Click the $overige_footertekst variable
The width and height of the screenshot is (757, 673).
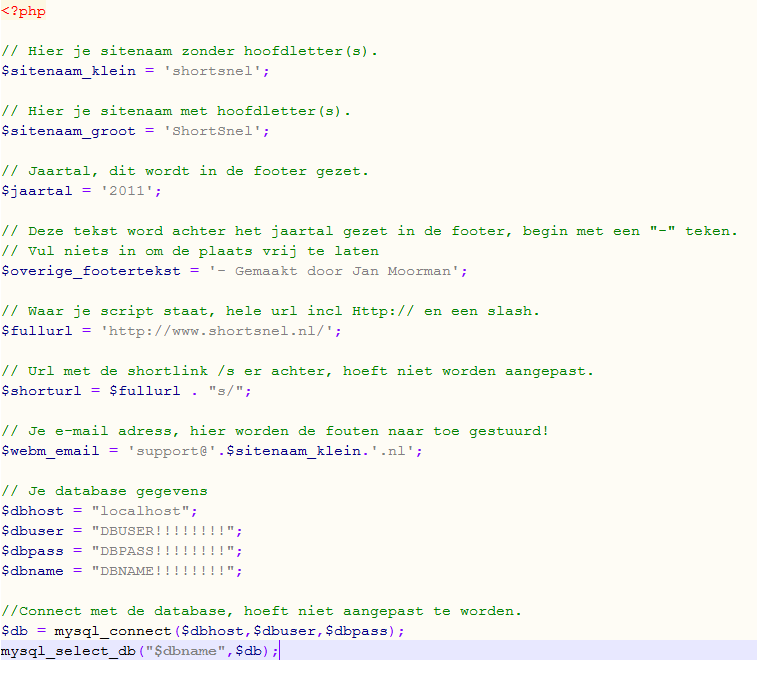tap(91, 271)
